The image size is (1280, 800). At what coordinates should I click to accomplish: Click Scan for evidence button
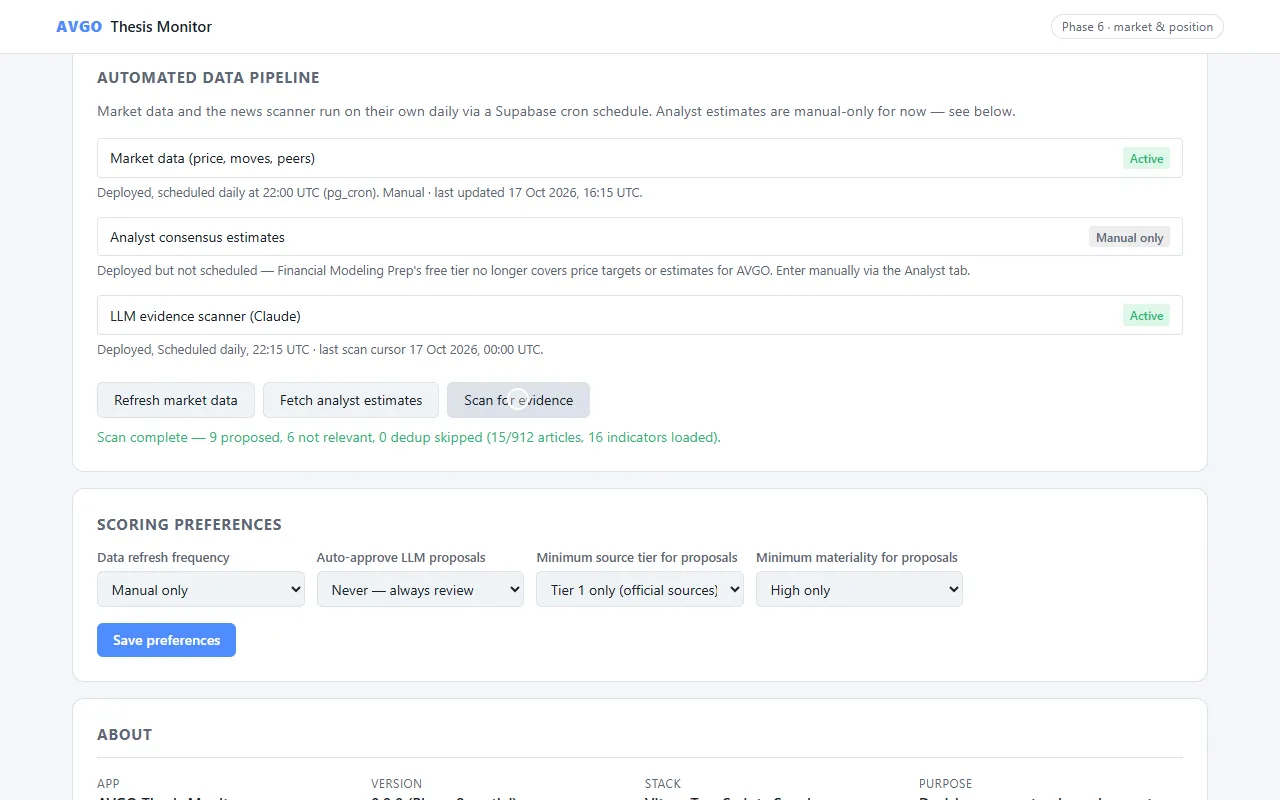518,400
